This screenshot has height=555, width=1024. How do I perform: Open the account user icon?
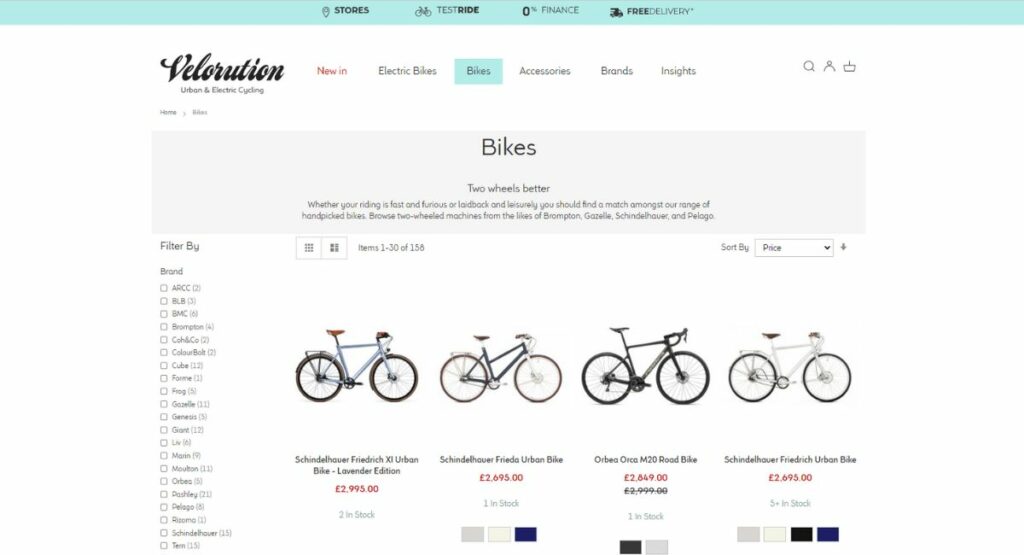[x=829, y=66]
